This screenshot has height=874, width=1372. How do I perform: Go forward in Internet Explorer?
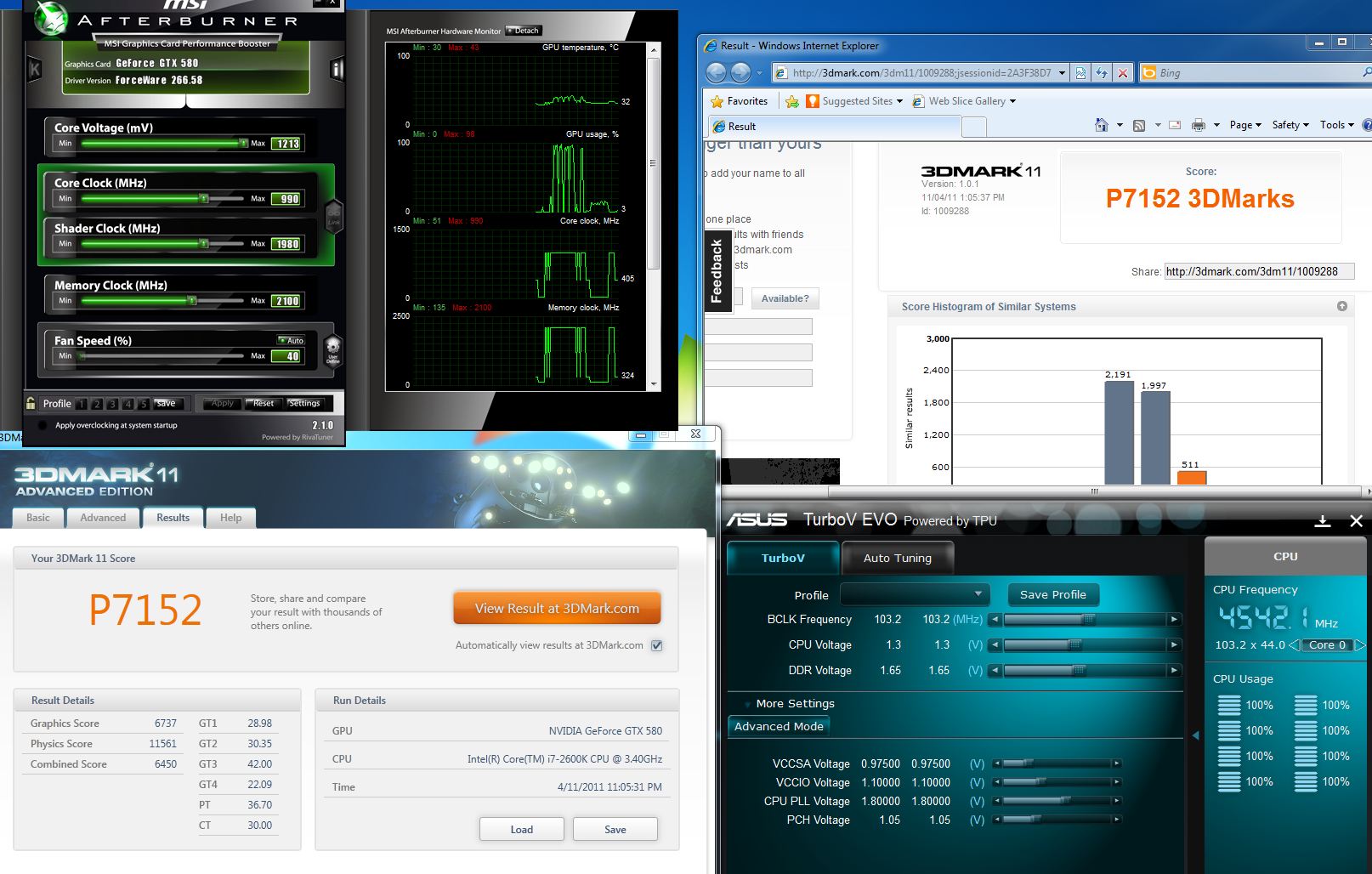pyautogui.click(x=741, y=73)
